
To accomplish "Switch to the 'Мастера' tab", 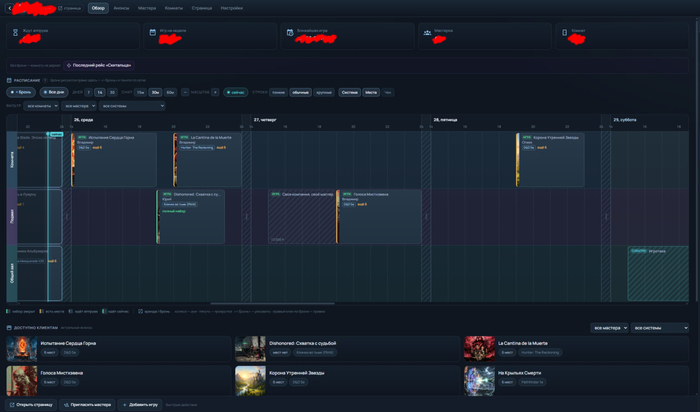I will point(147,8).
